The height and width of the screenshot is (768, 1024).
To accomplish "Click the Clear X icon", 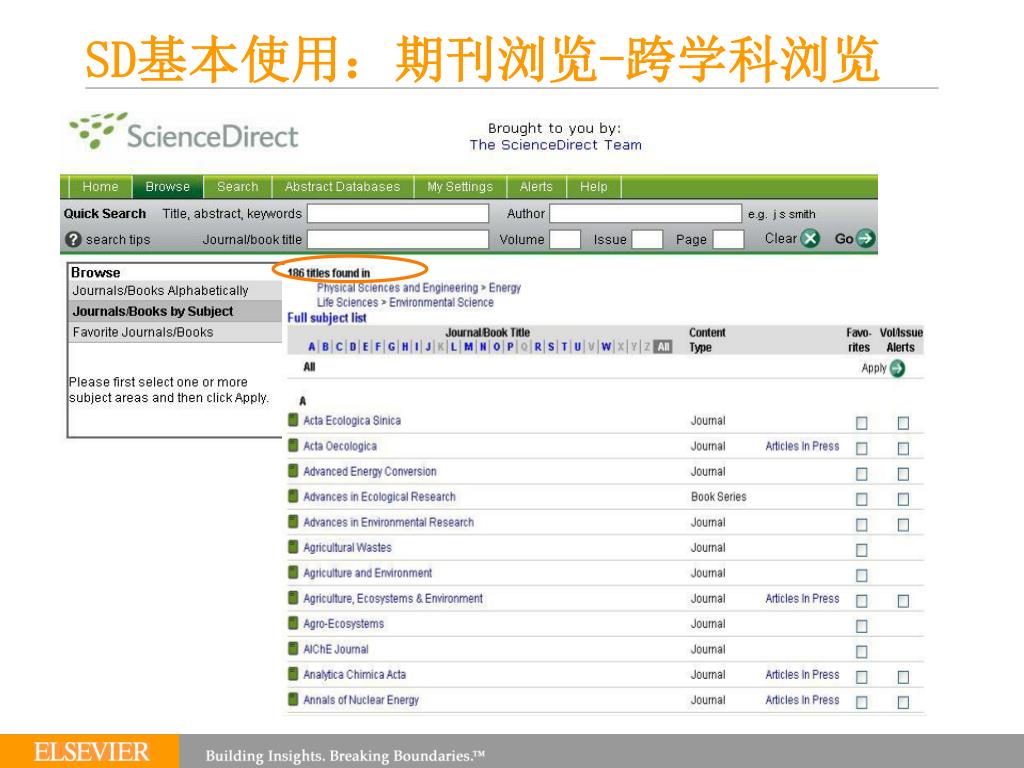I will tap(810, 238).
